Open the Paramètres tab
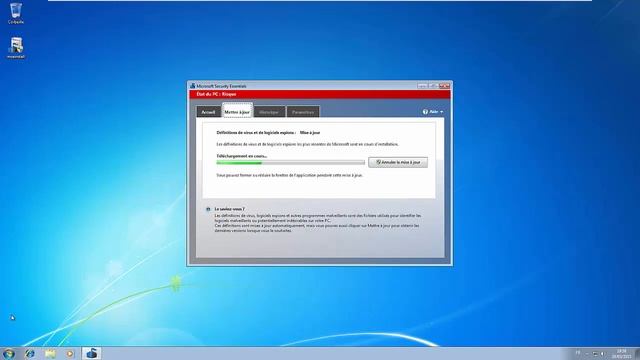 [303, 112]
